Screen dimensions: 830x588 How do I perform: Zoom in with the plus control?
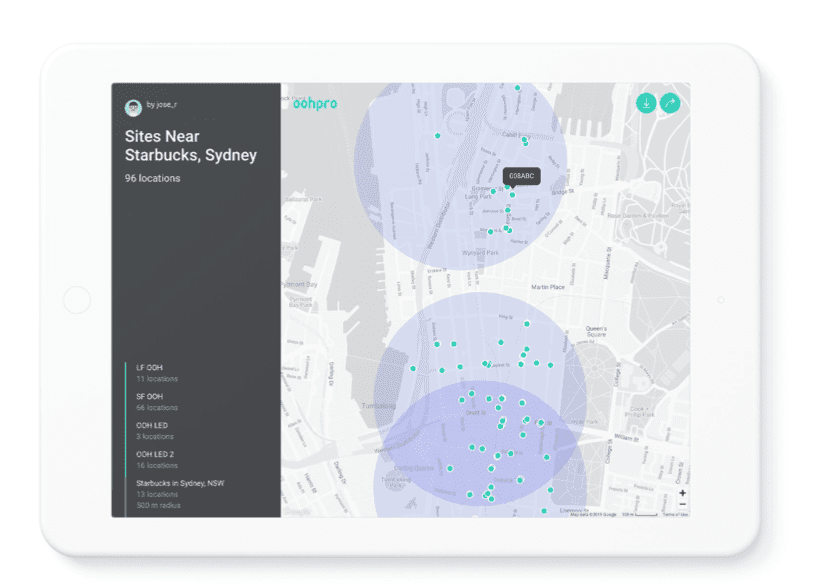682,493
